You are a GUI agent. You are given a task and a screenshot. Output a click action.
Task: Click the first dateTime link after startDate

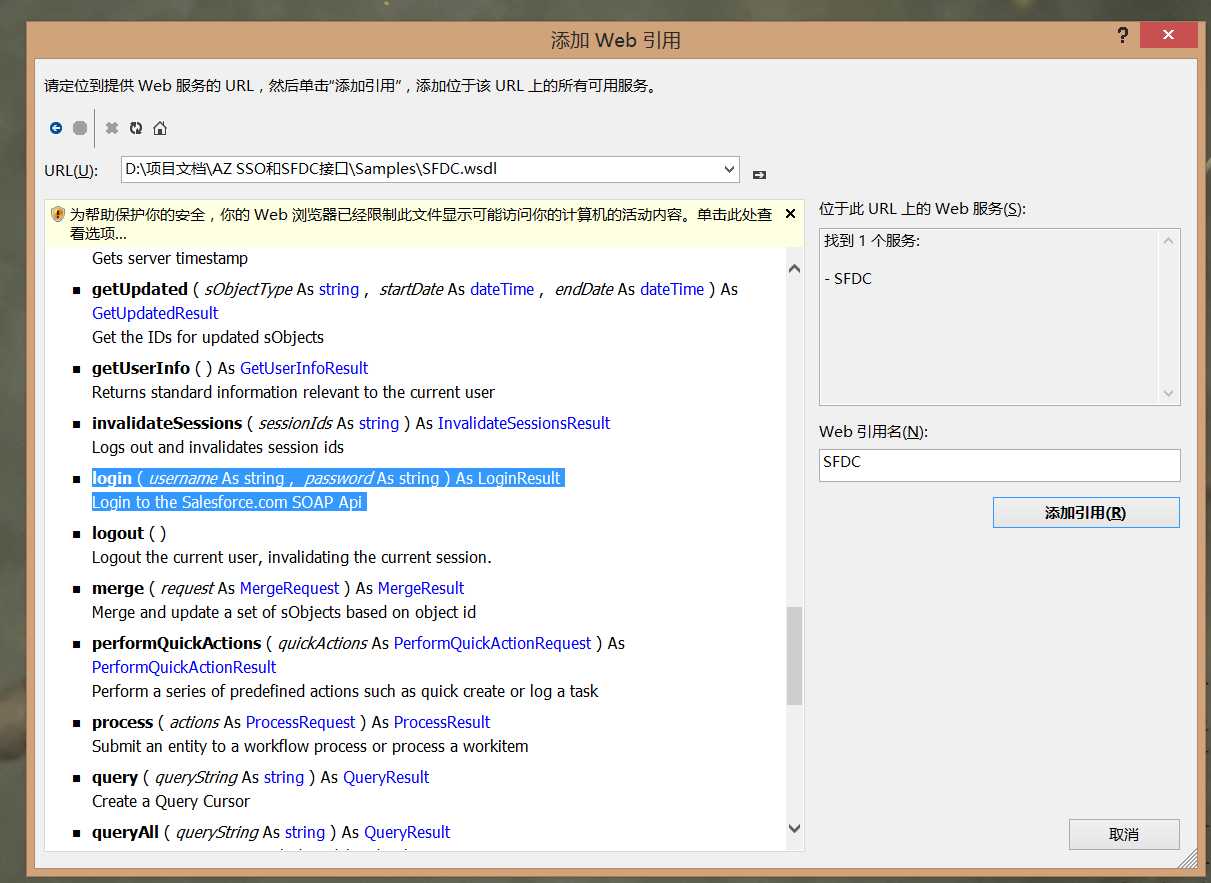pos(502,289)
